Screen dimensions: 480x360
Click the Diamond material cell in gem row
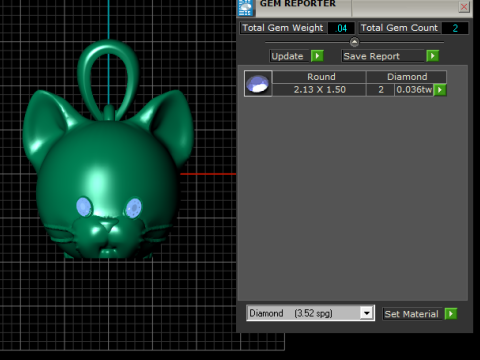click(x=407, y=77)
